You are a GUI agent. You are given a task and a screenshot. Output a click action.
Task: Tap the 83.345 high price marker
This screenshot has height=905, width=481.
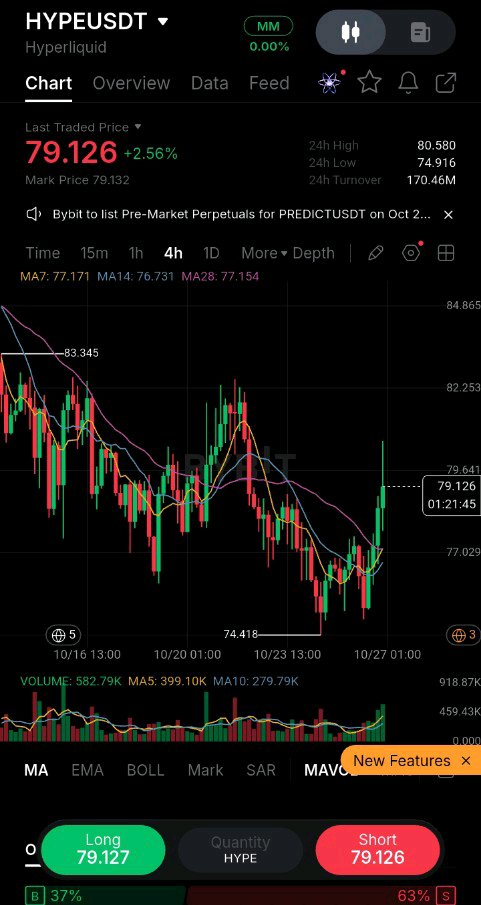(81, 353)
